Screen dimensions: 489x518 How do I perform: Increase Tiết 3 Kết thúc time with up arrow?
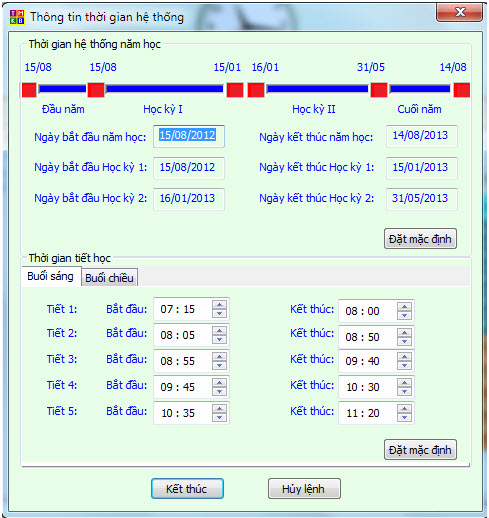(404, 357)
